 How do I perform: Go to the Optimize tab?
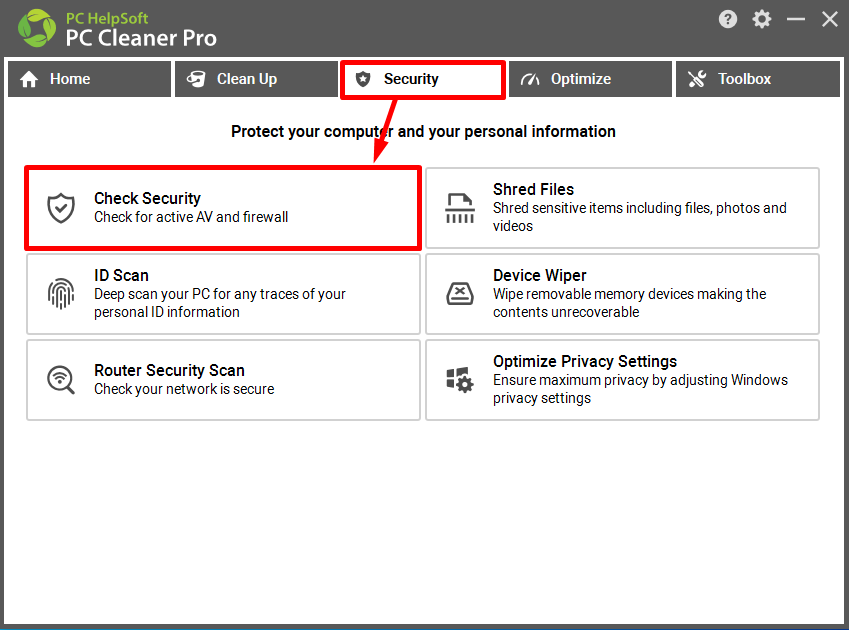coord(590,79)
